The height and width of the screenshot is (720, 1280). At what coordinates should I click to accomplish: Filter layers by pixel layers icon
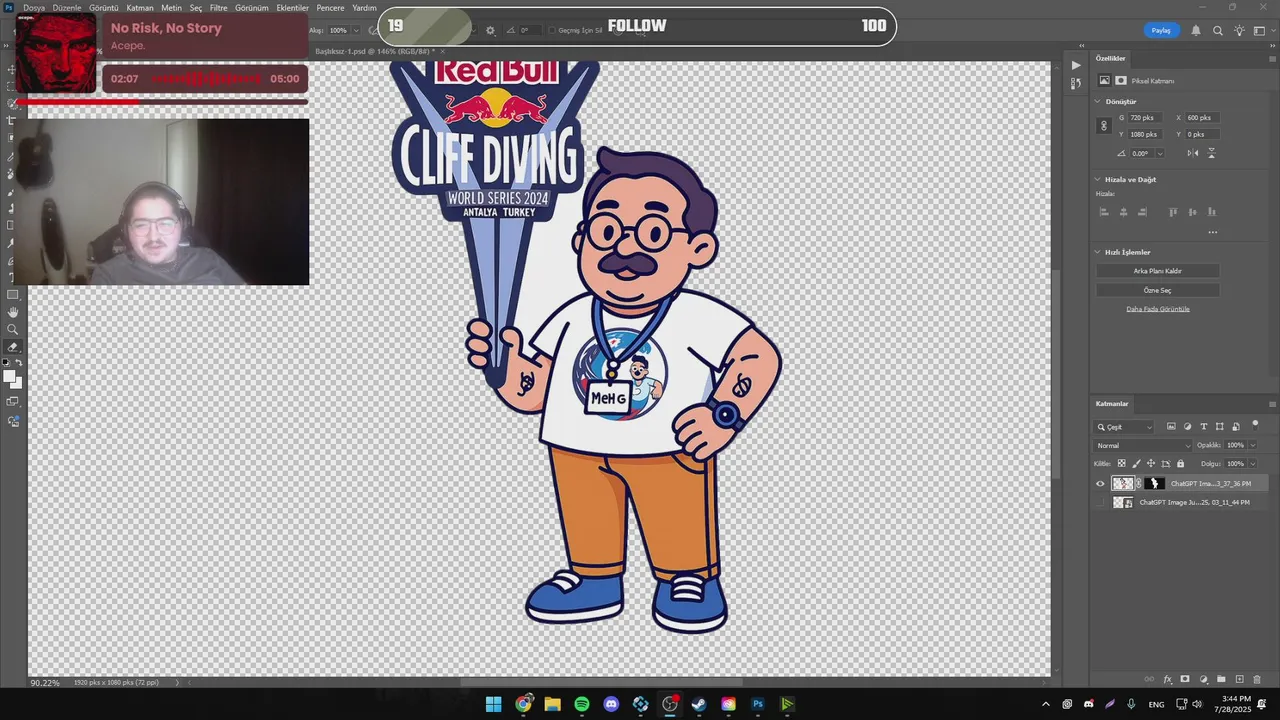[x=1171, y=426]
